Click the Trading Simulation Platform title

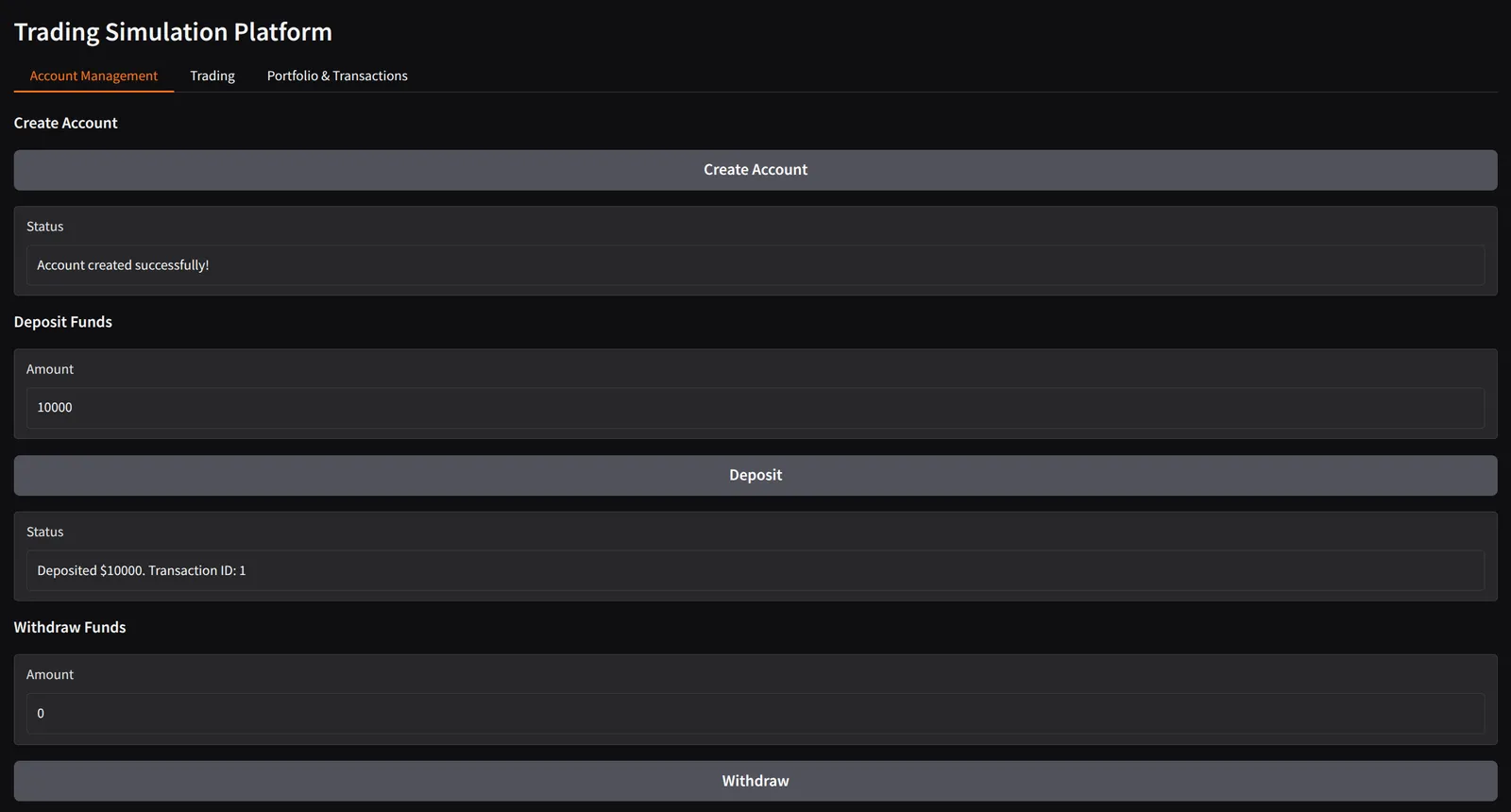(173, 32)
